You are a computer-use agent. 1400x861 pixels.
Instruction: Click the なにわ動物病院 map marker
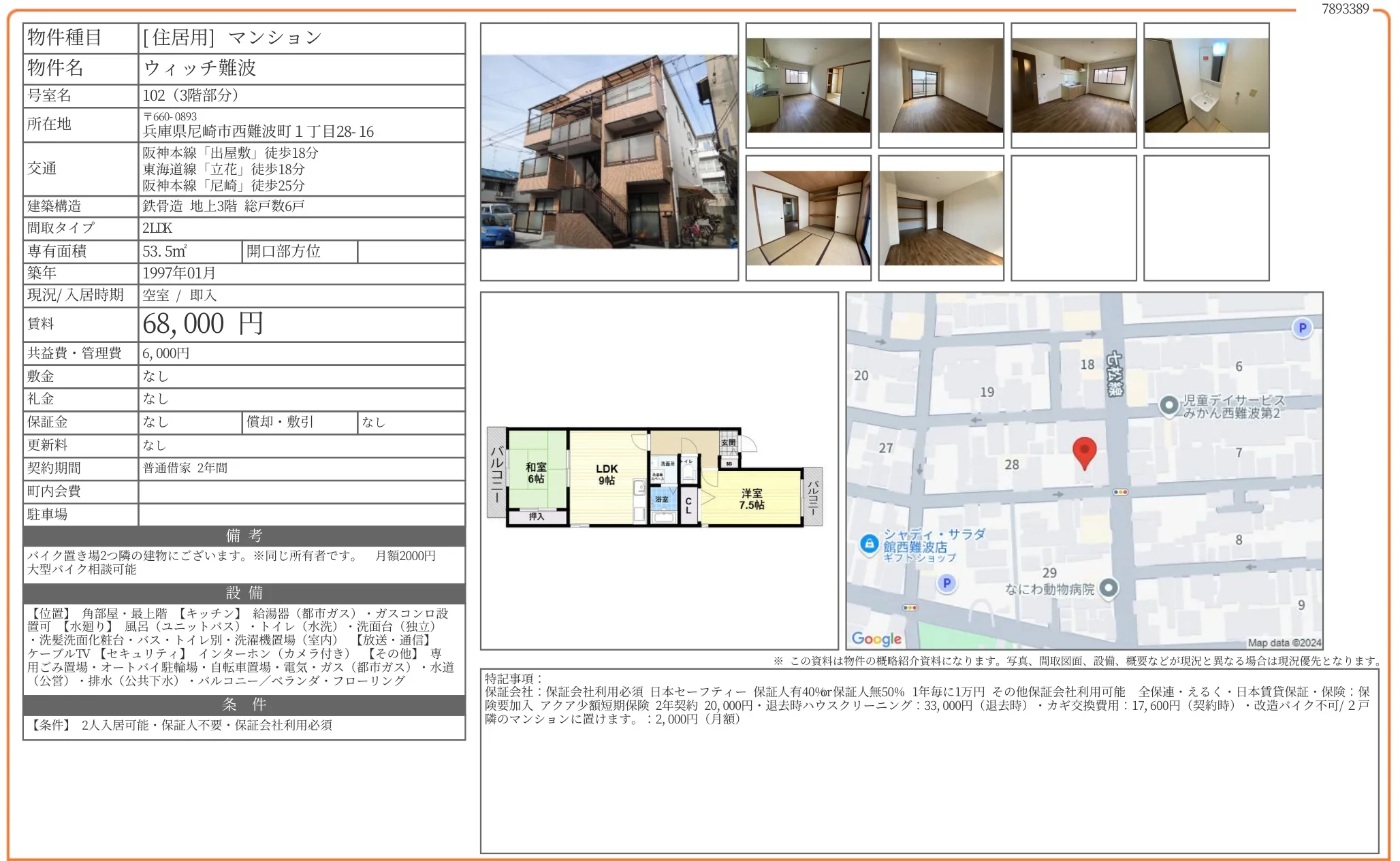[x=1109, y=587]
